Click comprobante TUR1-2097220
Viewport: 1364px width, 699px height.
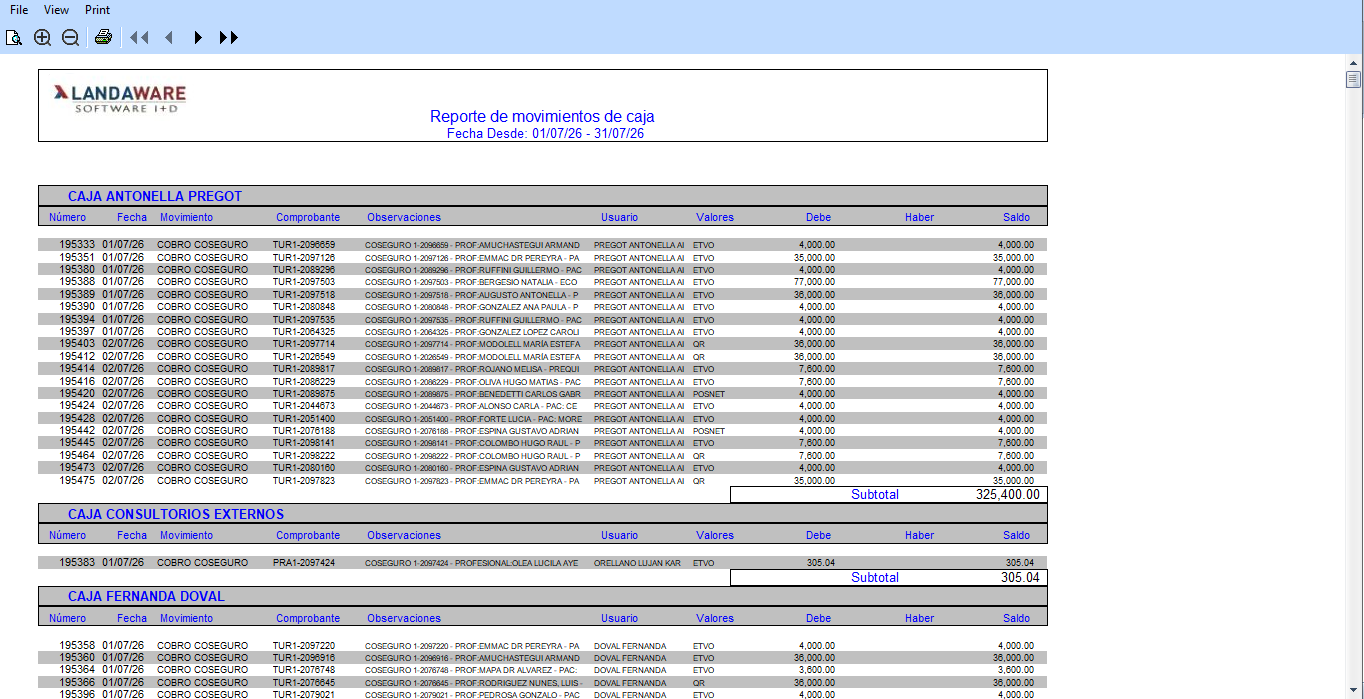click(x=304, y=645)
